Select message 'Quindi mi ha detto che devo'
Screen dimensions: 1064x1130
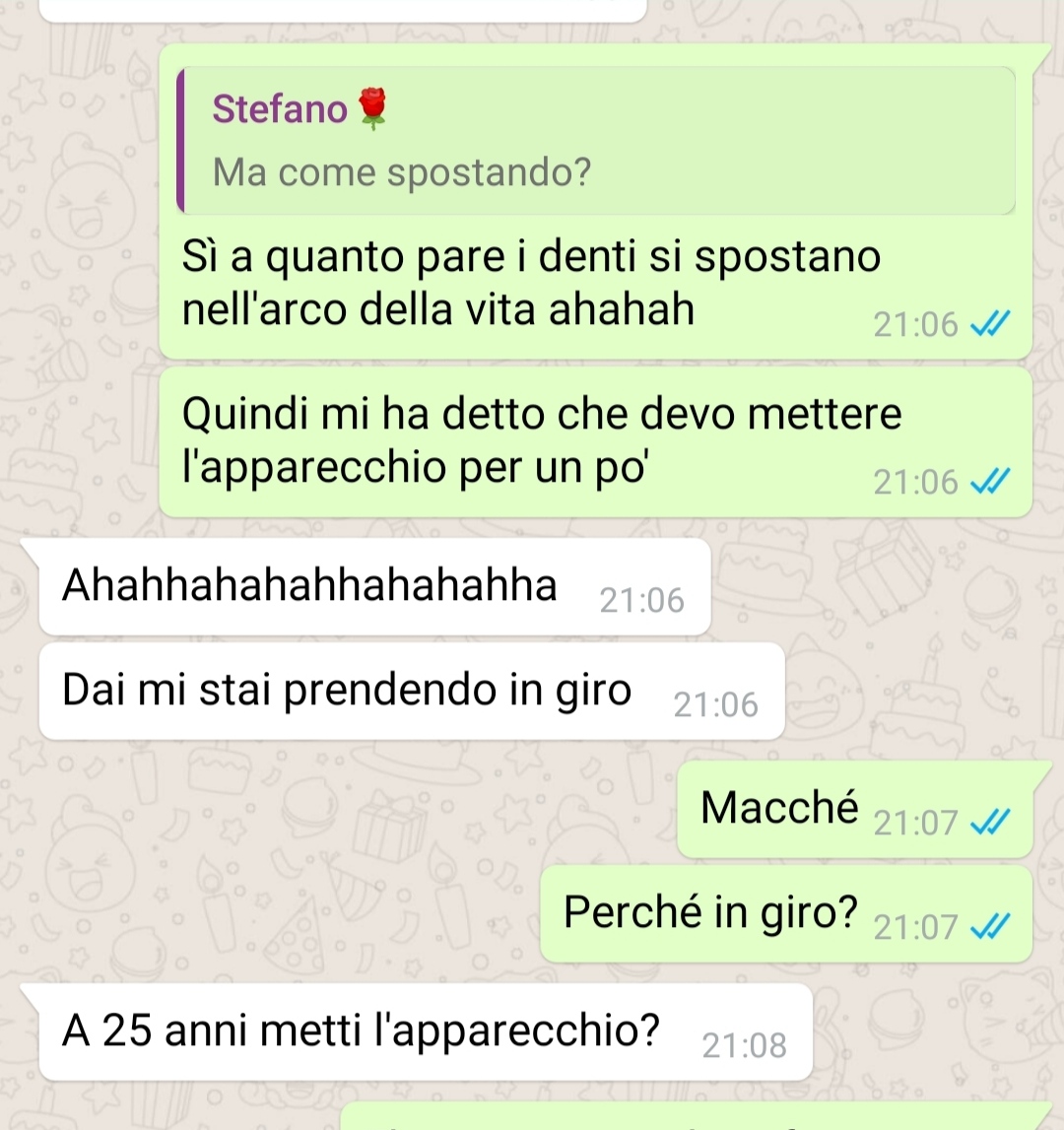coord(595,441)
